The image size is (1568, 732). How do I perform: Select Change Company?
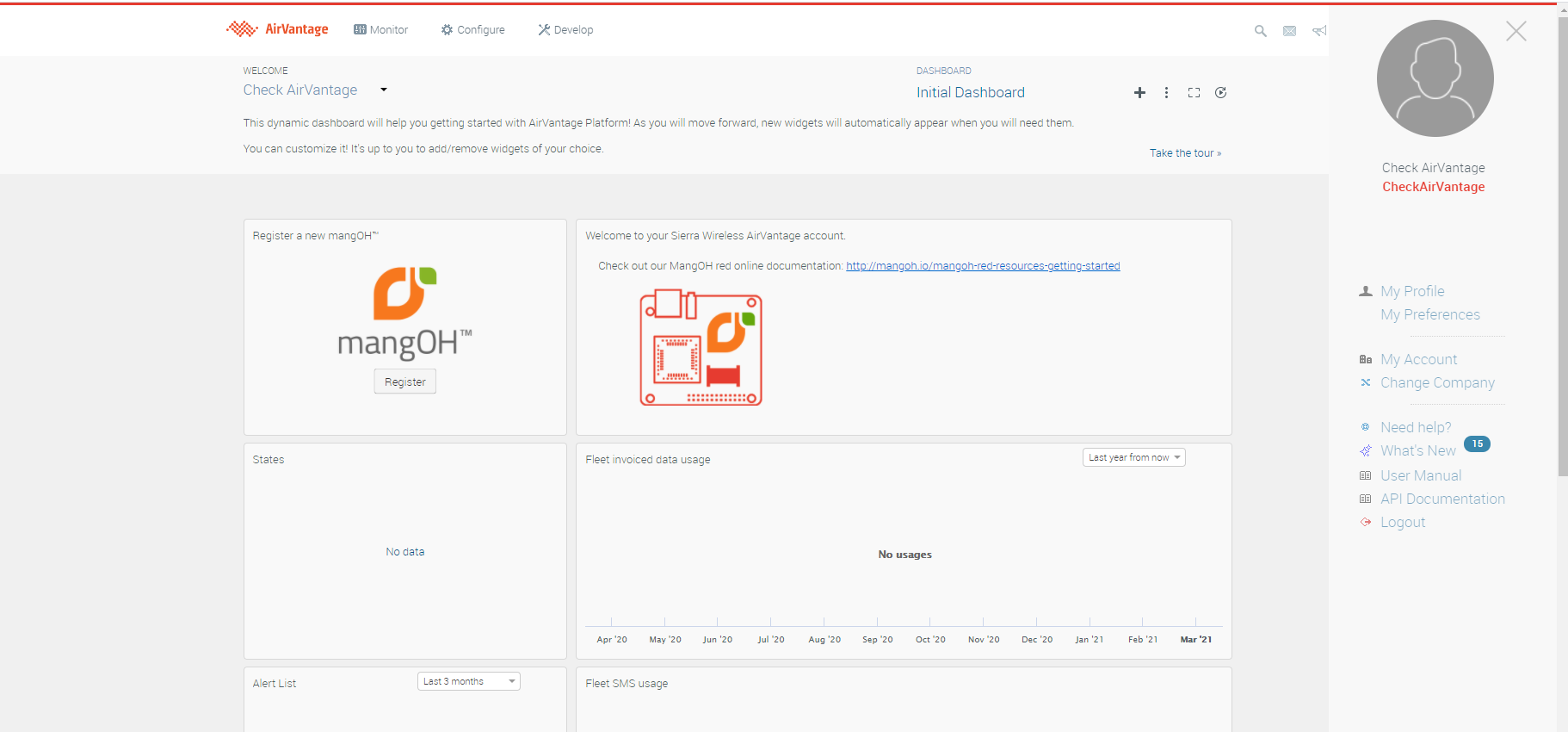(1438, 383)
